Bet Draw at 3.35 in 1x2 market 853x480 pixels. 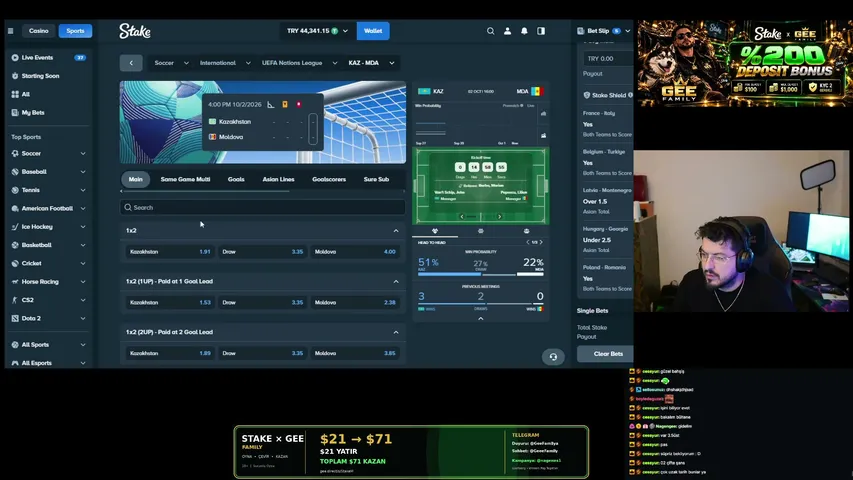(x=262, y=252)
